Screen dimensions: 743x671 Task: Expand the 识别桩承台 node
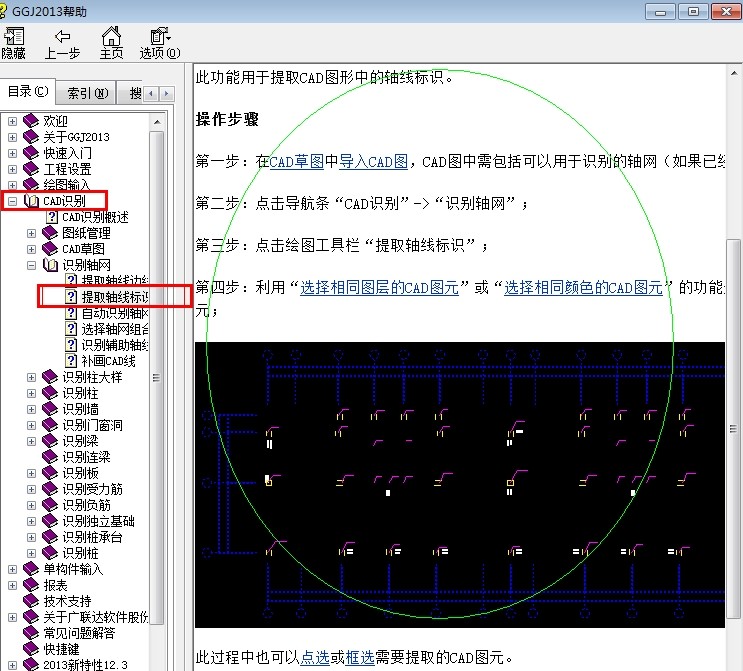point(31,537)
